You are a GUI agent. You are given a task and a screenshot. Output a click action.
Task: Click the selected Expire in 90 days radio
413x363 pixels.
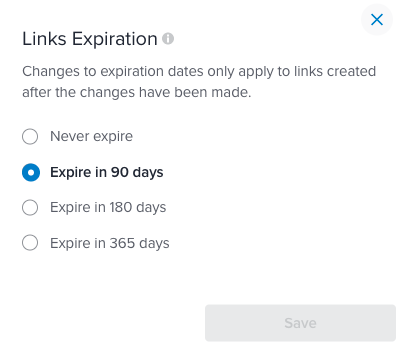(31, 172)
